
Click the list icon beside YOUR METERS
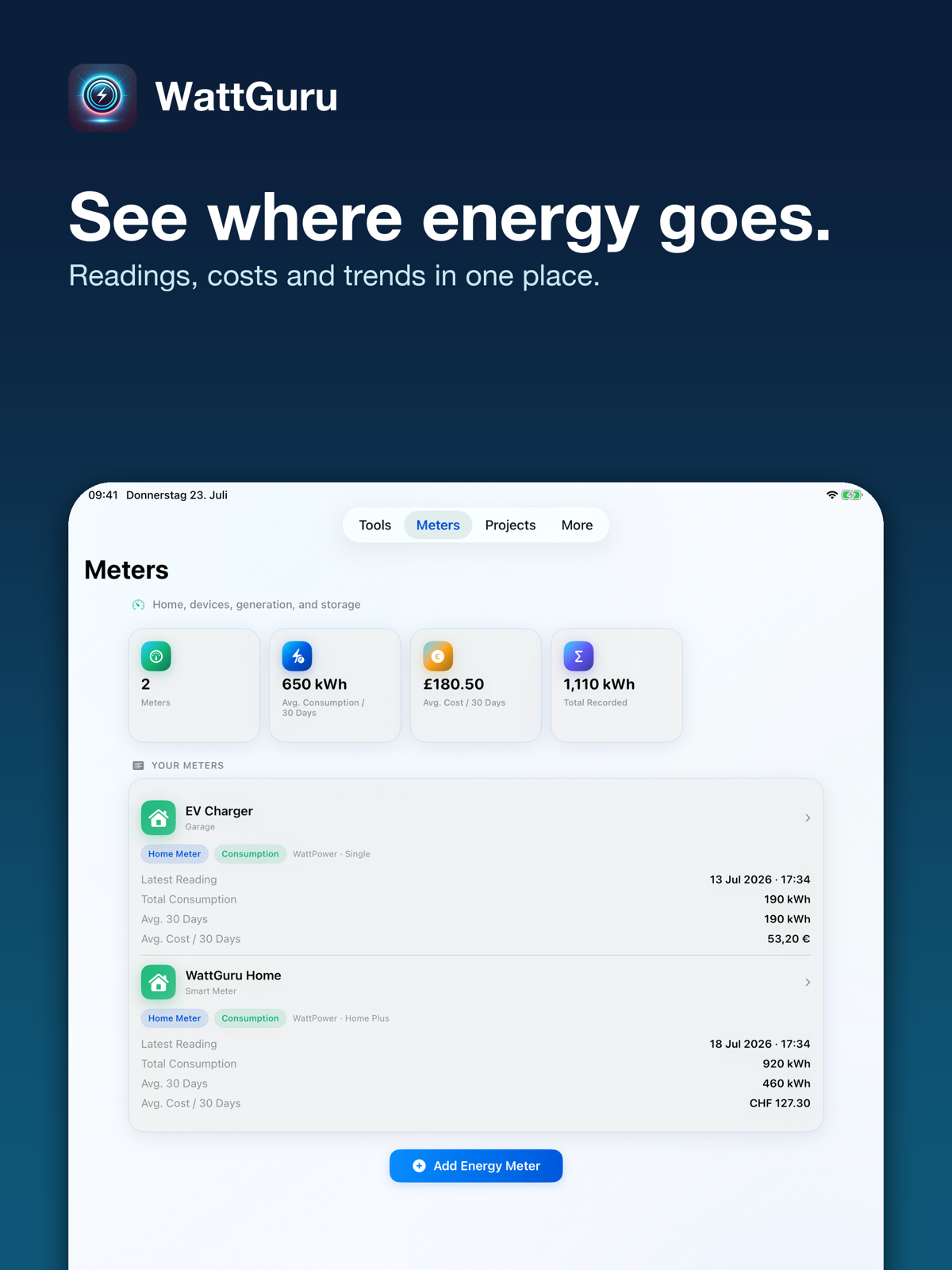[x=138, y=766]
